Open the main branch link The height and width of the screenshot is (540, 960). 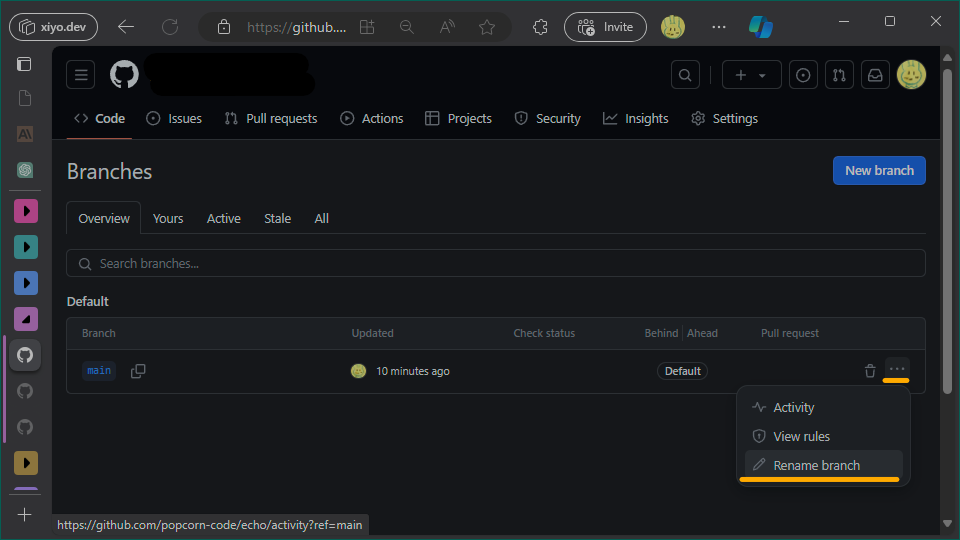pyautogui.click(x=99, y=371)
